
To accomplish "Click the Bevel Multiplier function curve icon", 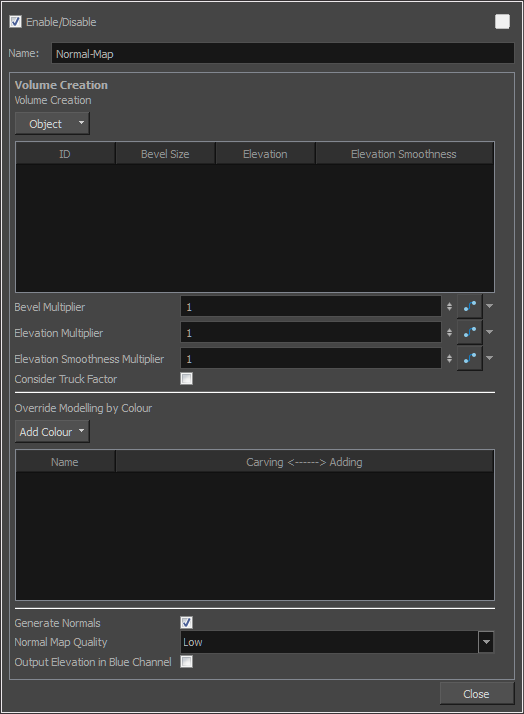I will (x=470, y=306).
